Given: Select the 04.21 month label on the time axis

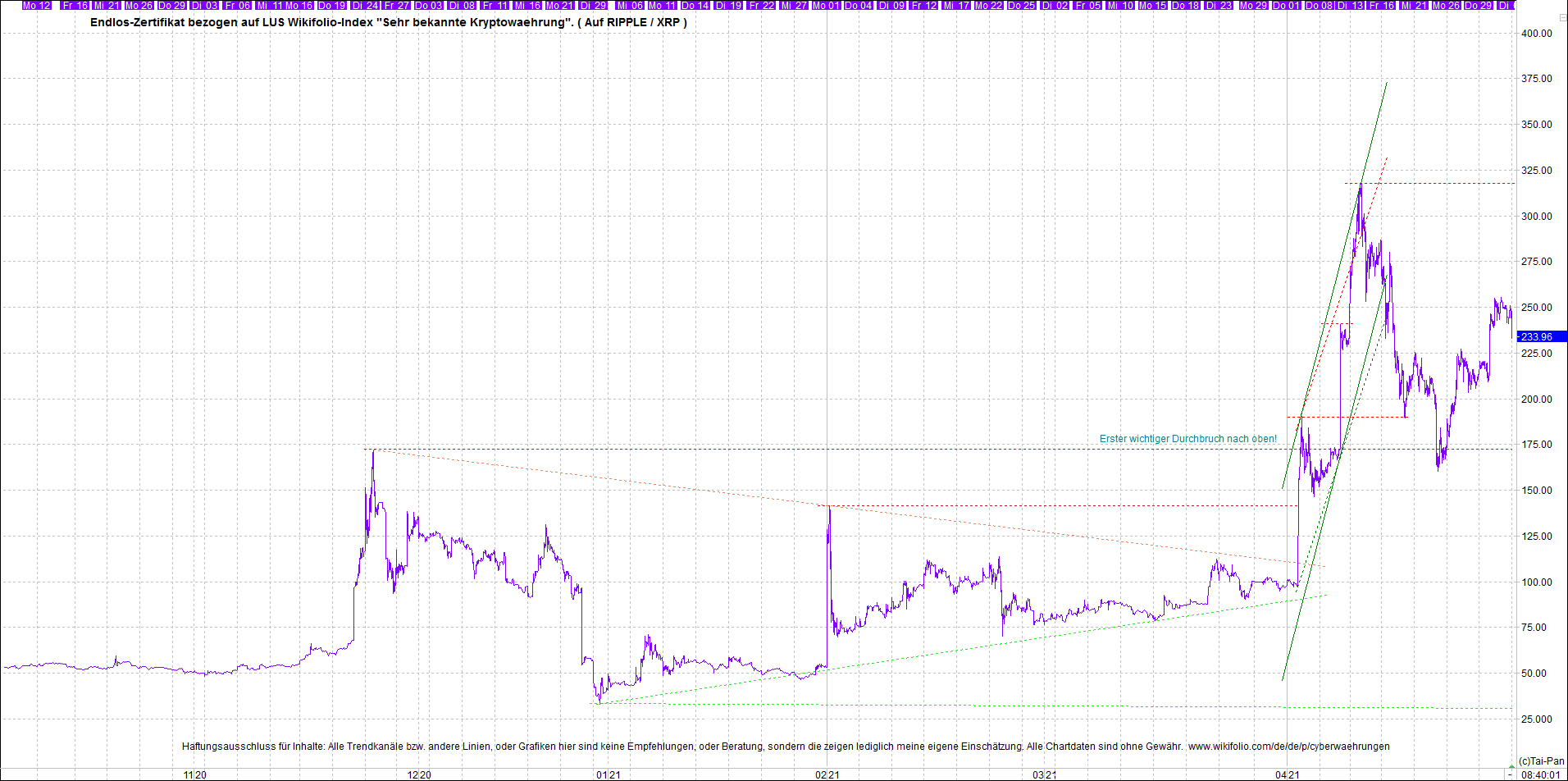Looking at the screenshot, I should tap(1288, 774).
